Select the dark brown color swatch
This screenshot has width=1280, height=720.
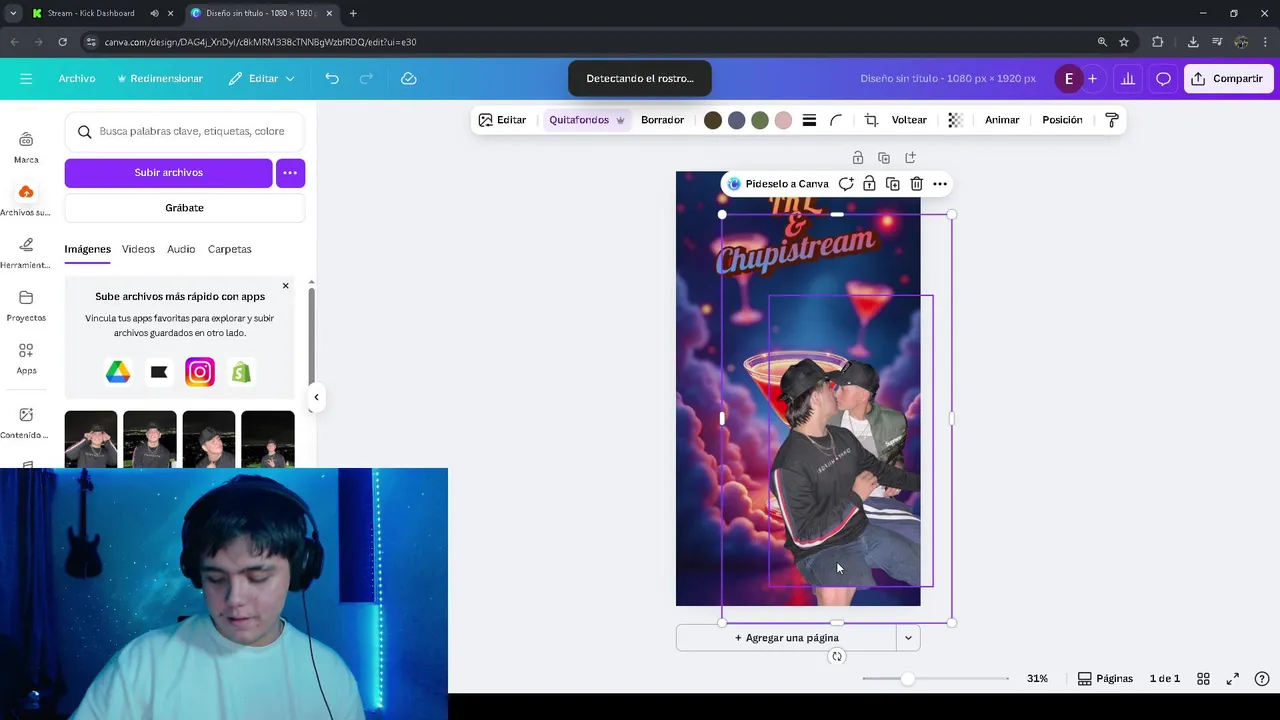tap(713, 120)
